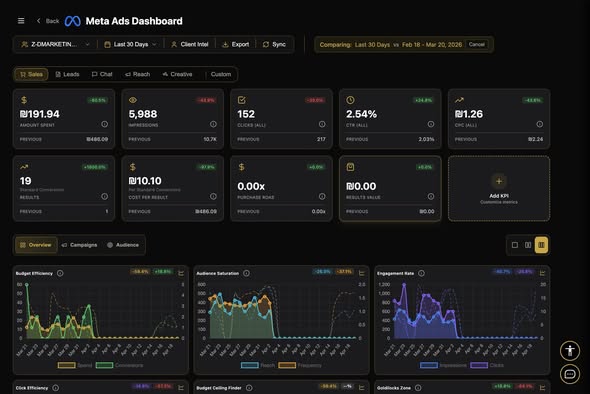
Task: Switch chart type on Engagement Rate
Action: 542,273
